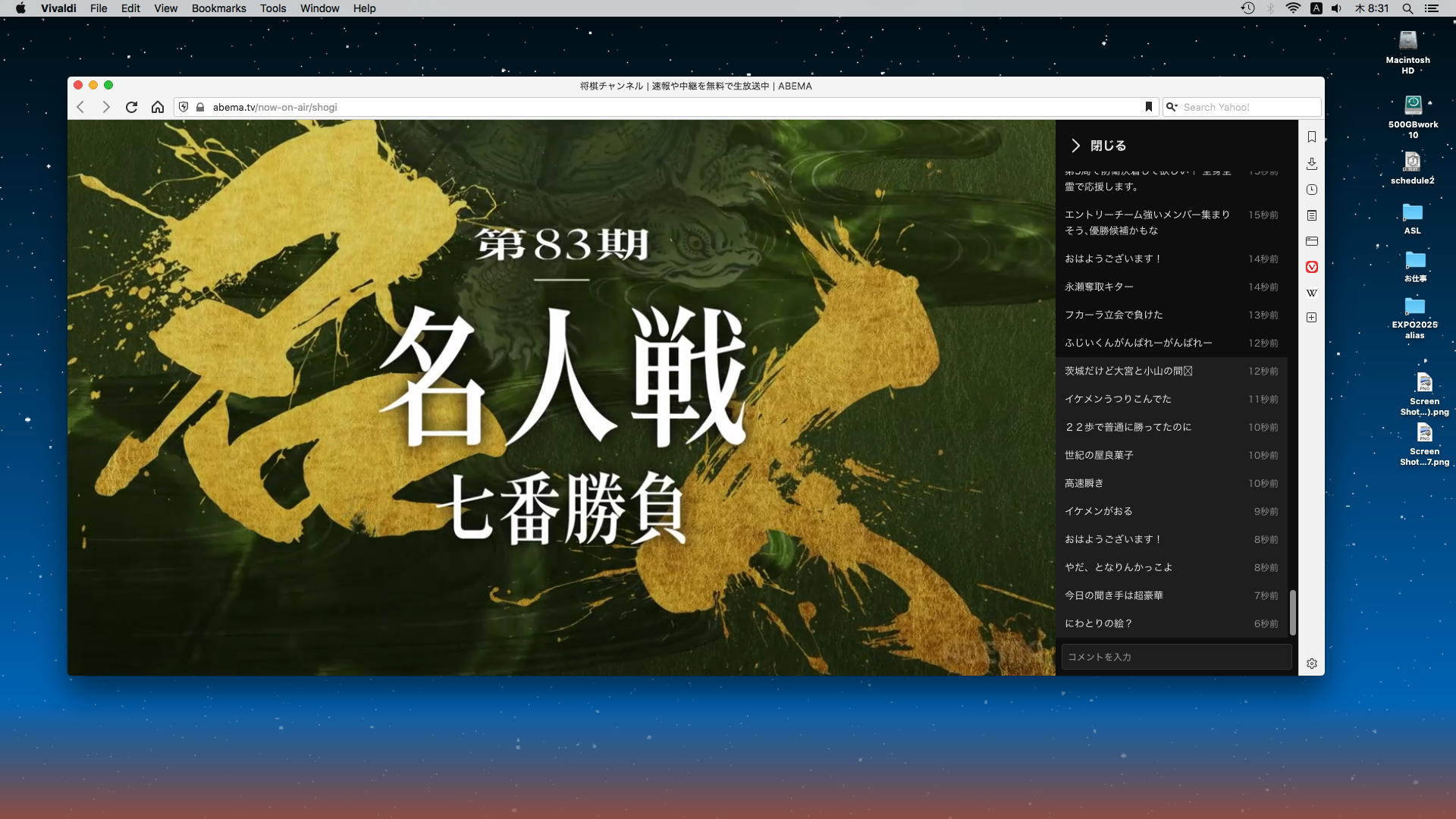This screenshot has width=1456, height=819.
Task: Click the comment list scrollbar thumb
Action: 1292,613
